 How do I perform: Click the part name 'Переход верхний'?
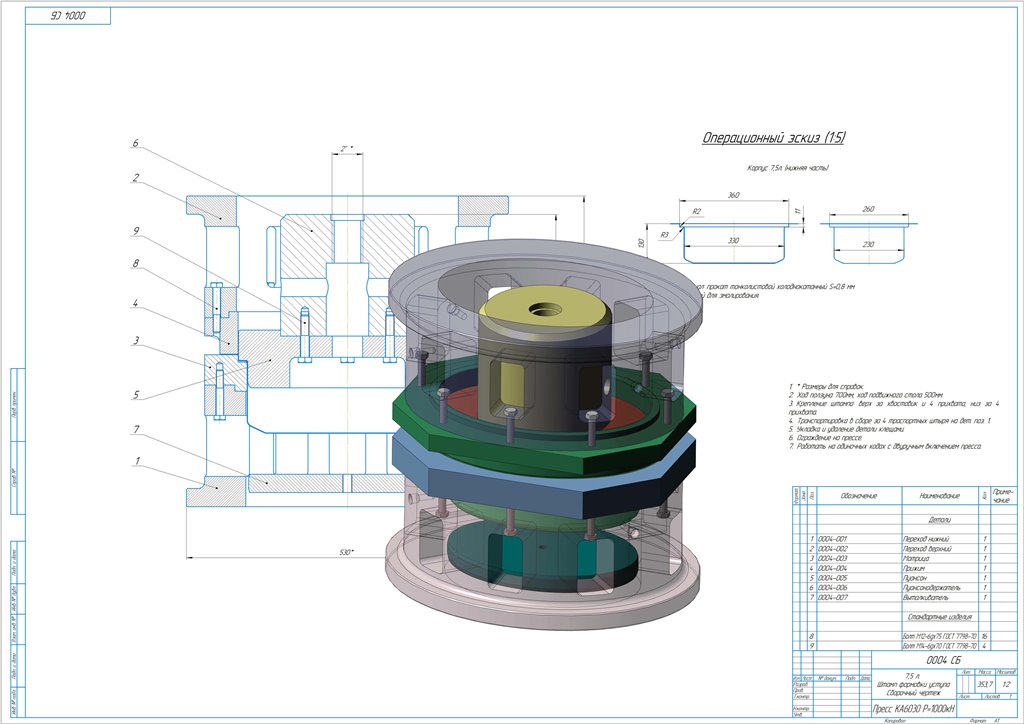coord(927,549)
